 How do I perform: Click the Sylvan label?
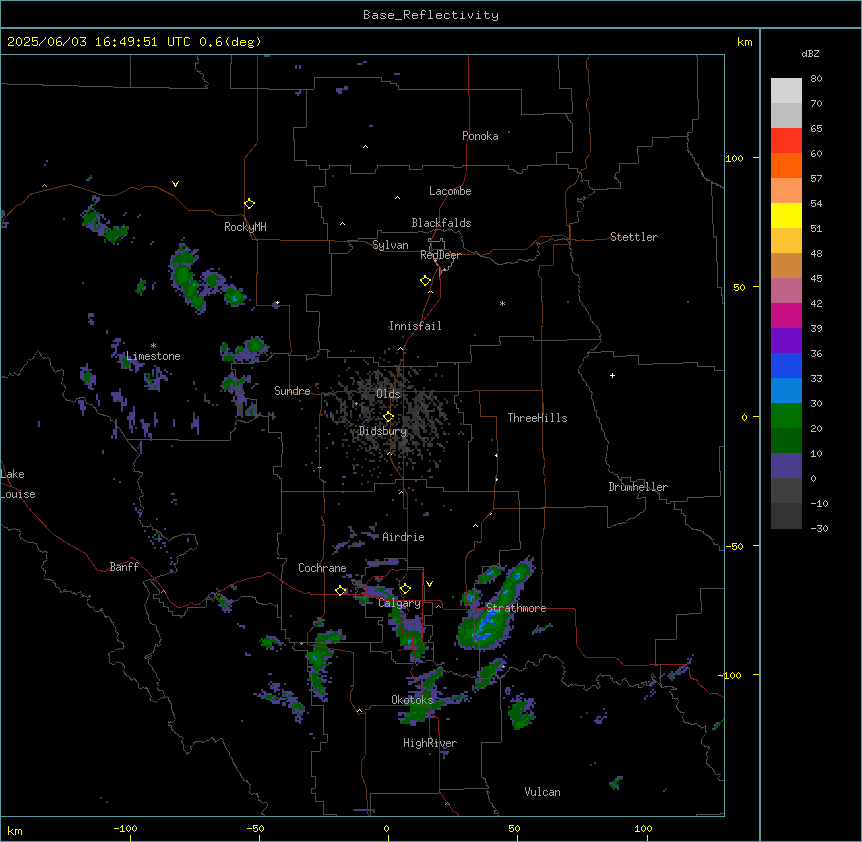point(390,245)
